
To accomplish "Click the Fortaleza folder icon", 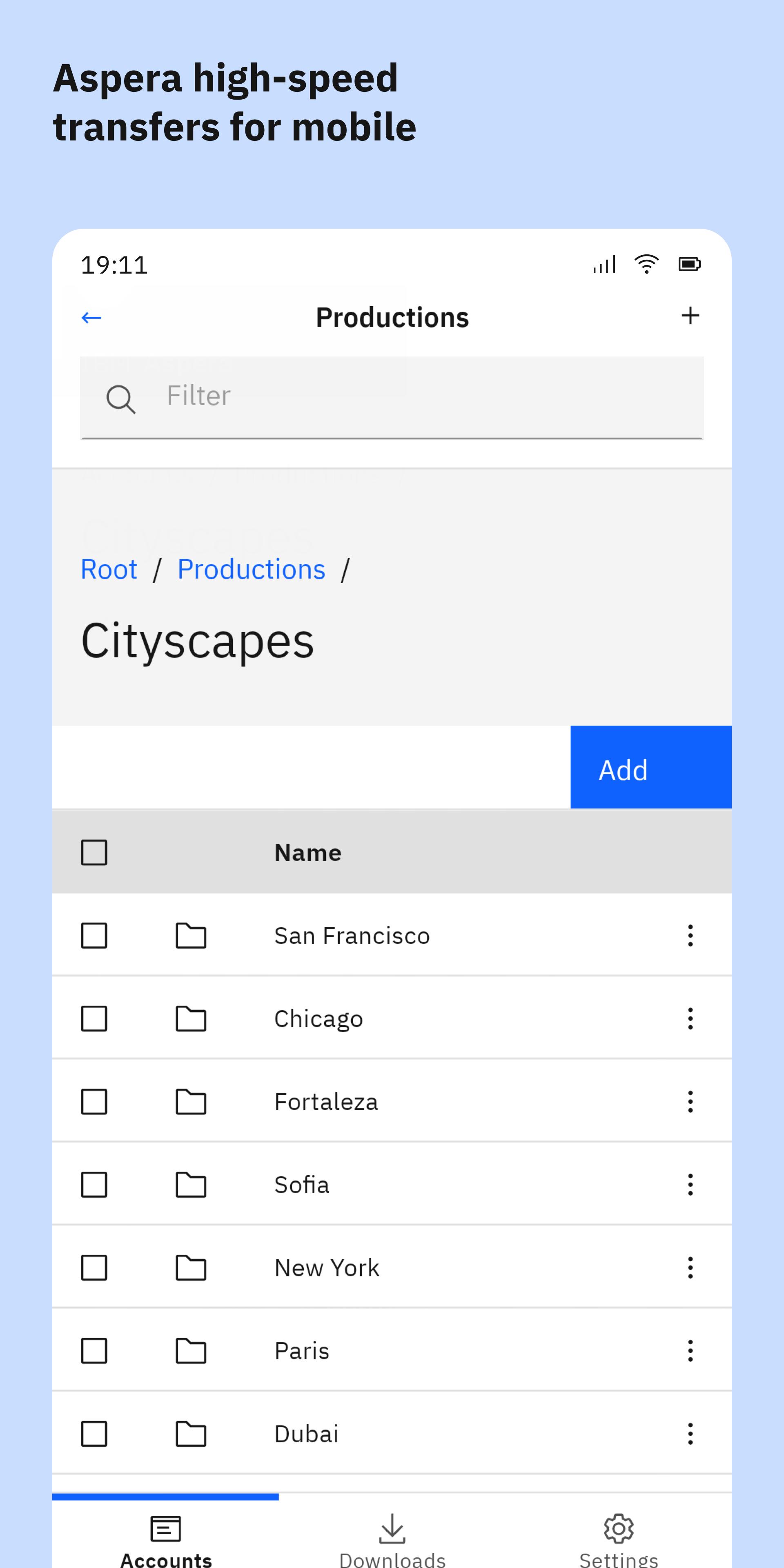I will pos(191,1102).
